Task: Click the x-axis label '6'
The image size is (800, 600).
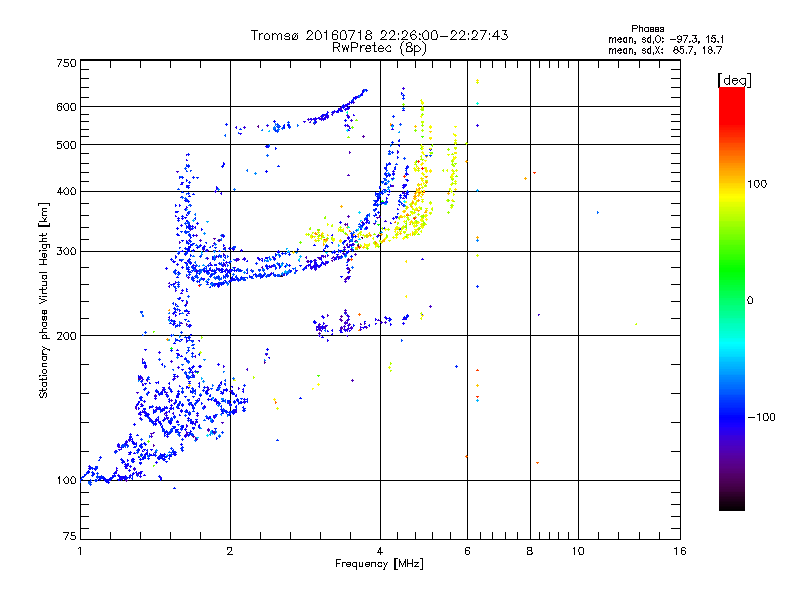Action: 467,551
